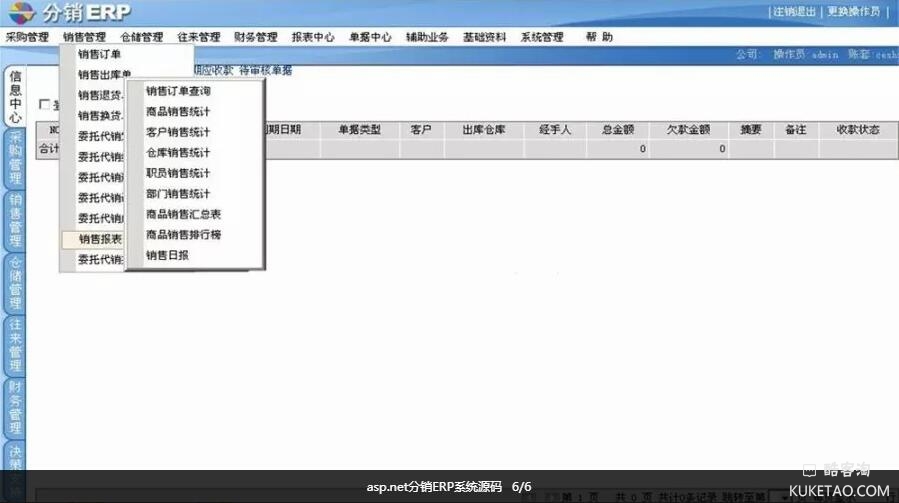Select 销售订单 in the dropdown menu
The image size is (899, 503).
click(x=99, y=54)
